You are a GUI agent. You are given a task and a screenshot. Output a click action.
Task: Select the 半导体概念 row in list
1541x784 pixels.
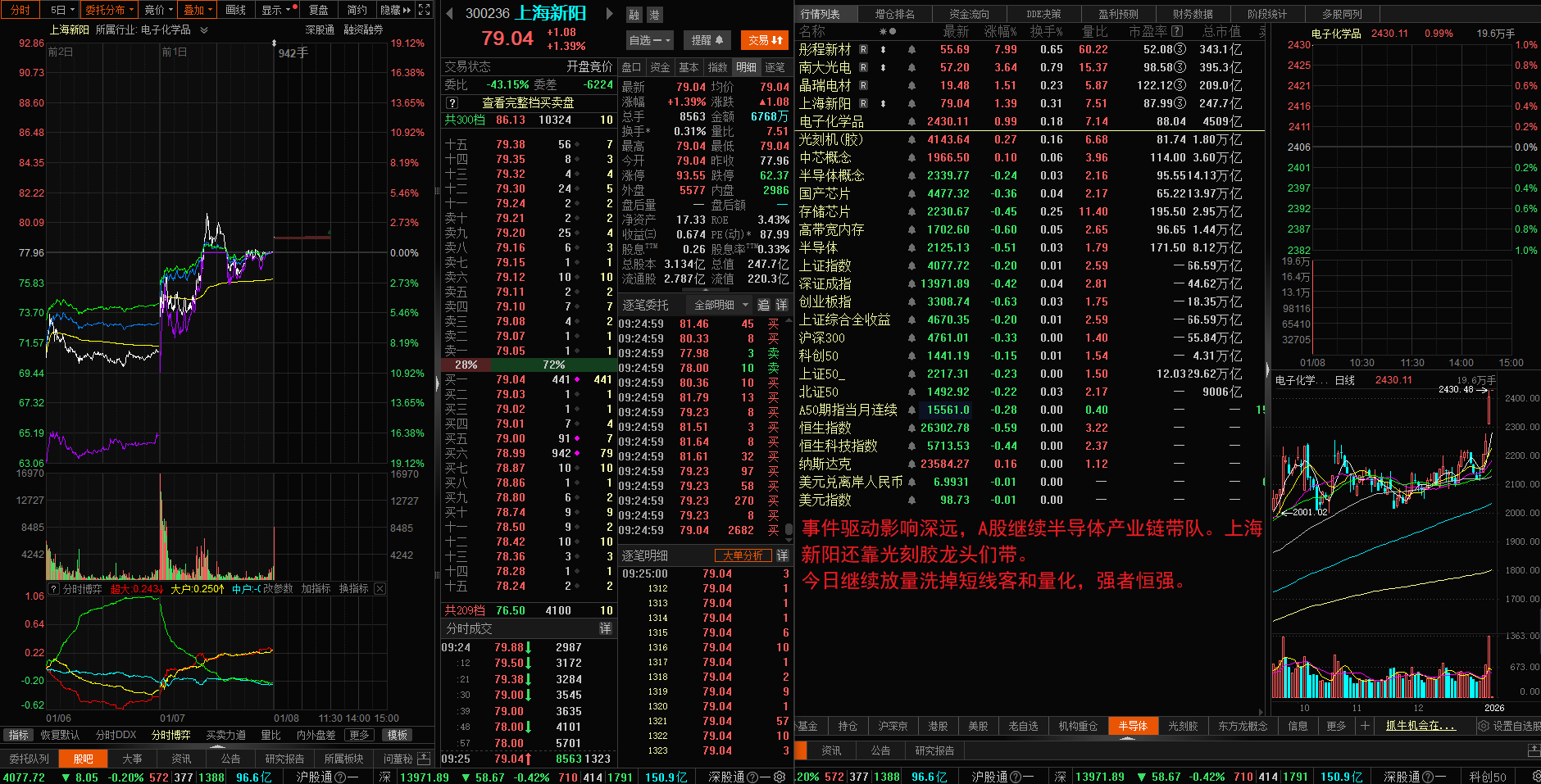click(1030, 175)
